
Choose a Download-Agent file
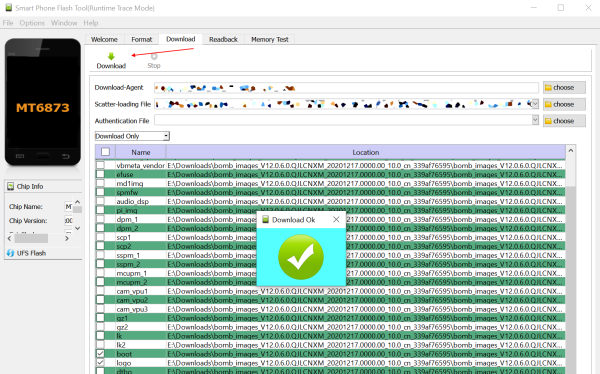(564, 87)
